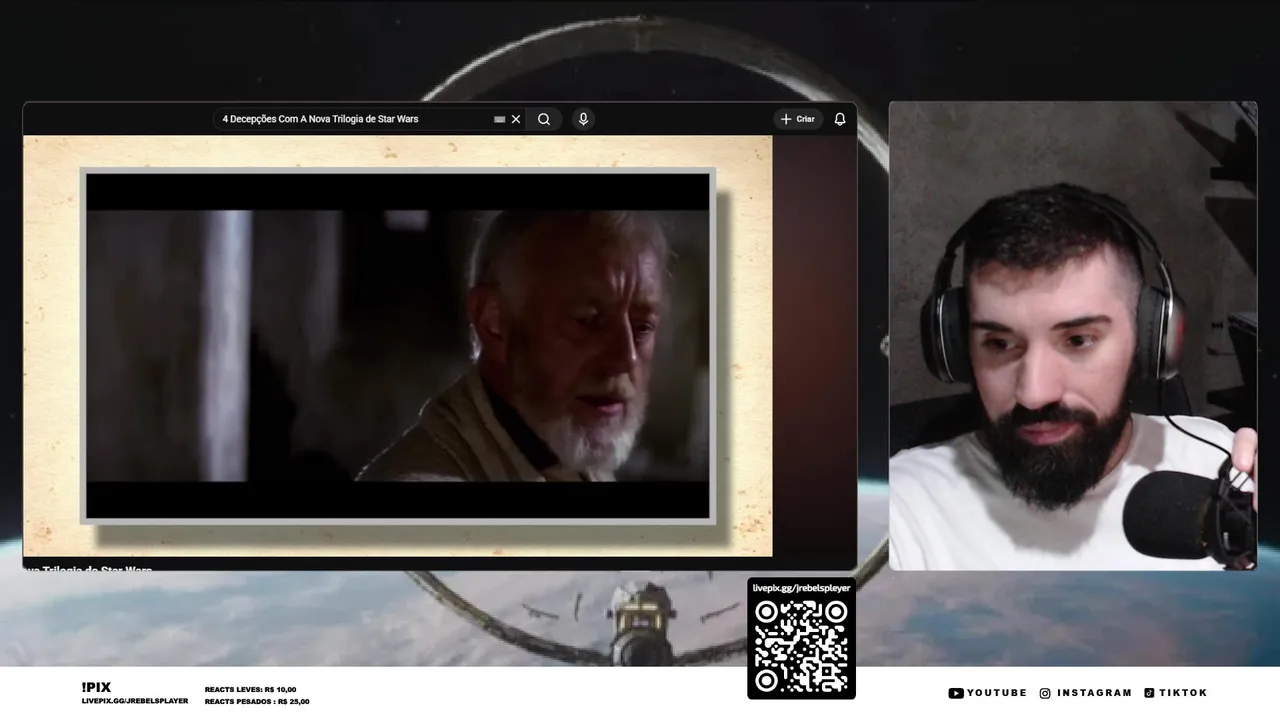Activate voice search microphone button
The width and height of the screenshot is (1280, 720).
click(583, 119)
